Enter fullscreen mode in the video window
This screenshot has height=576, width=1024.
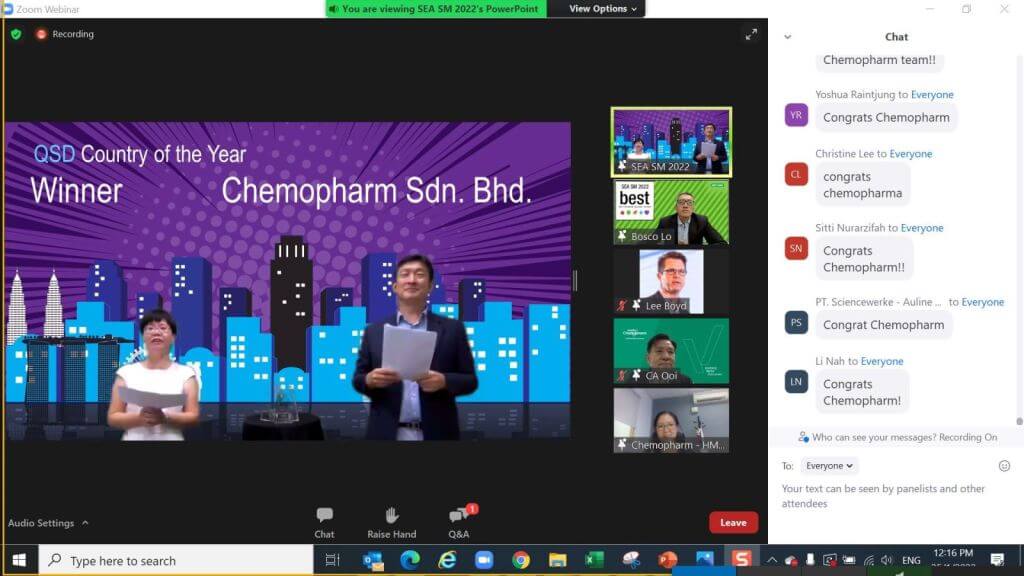(x=752, y=34)
